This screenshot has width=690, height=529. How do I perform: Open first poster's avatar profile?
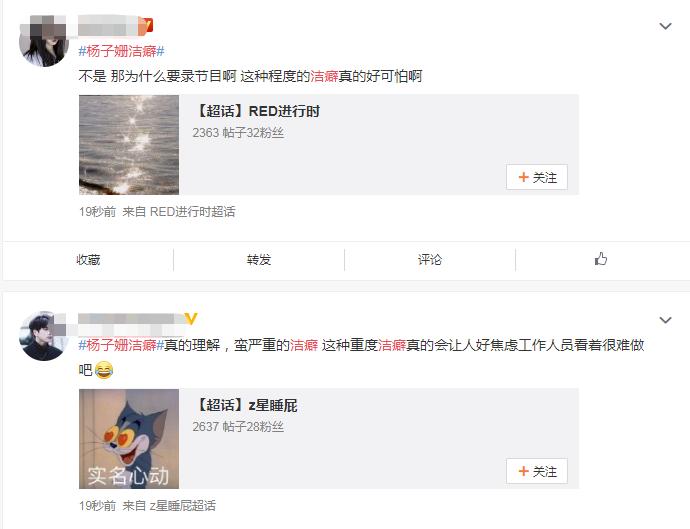pos(44,41)
